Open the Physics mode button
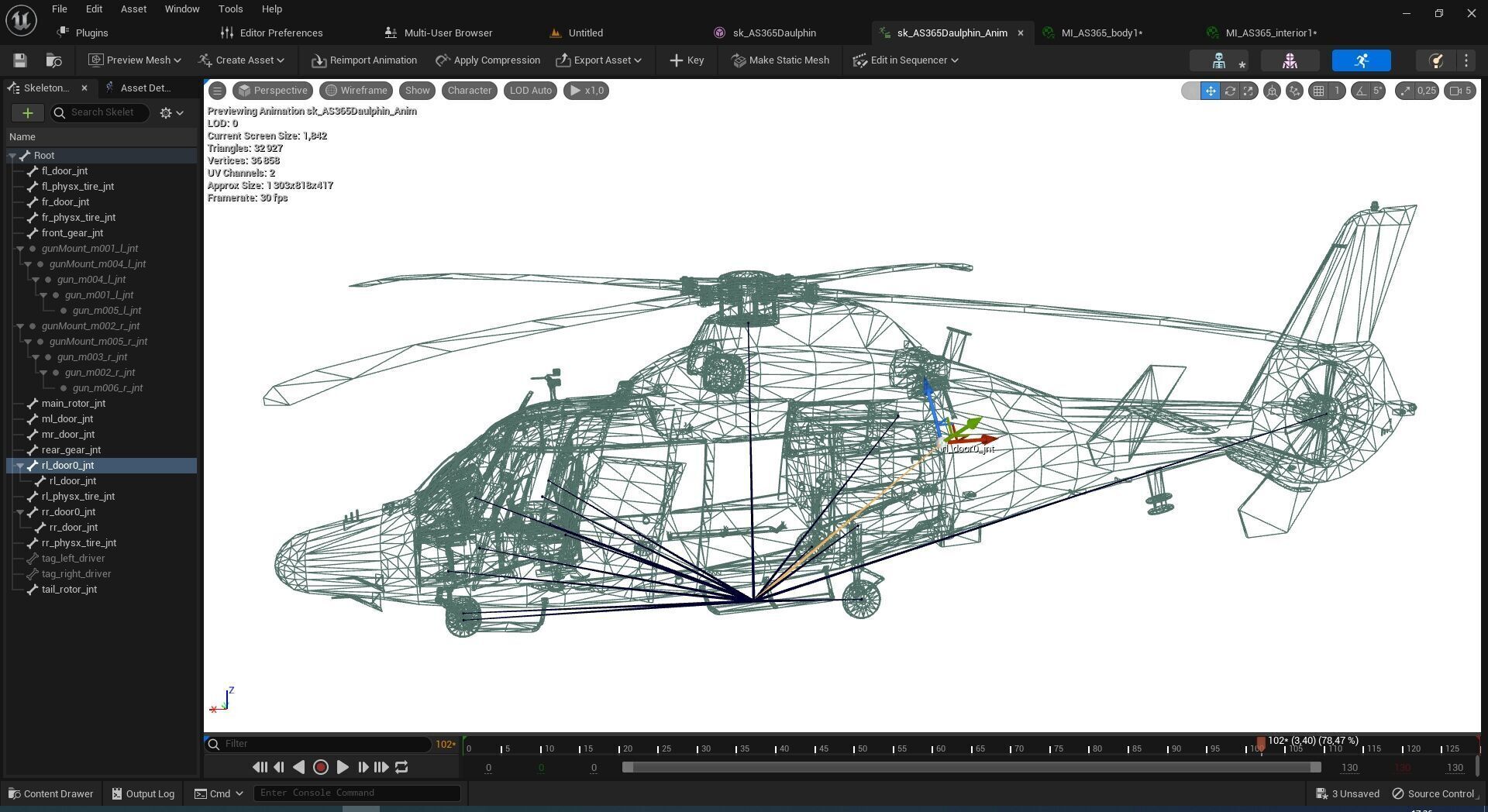 pyautogui.click(x=1435, y=60)
